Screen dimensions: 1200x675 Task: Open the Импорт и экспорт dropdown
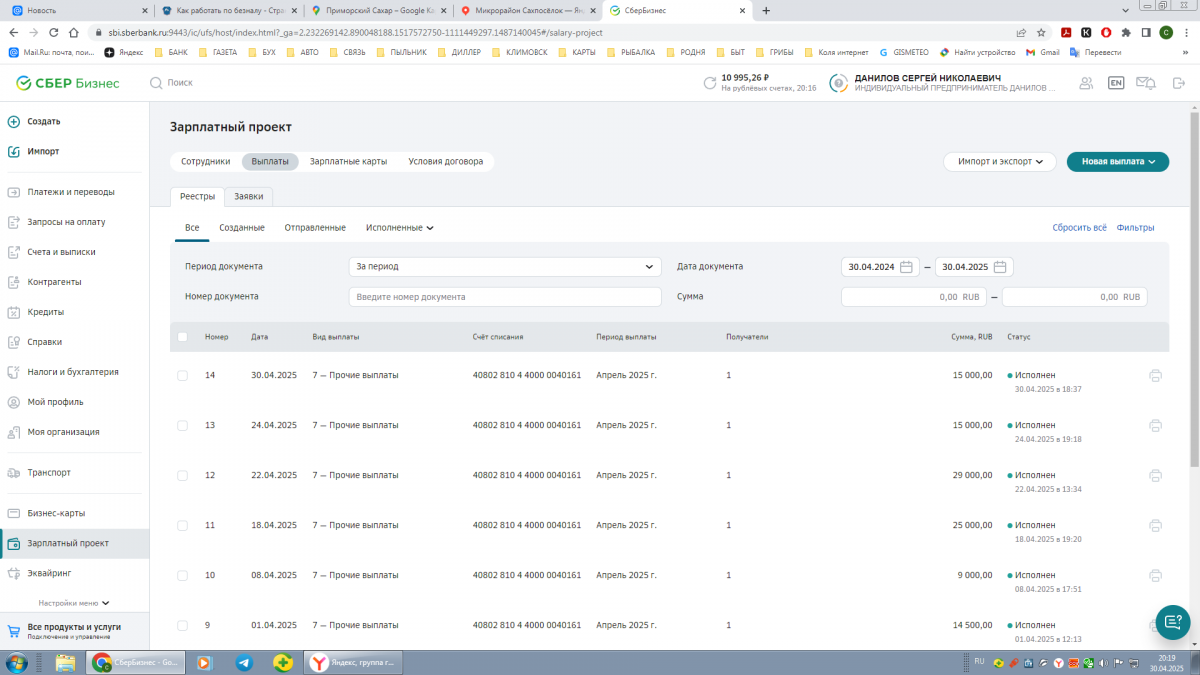(x=999, y=161)
